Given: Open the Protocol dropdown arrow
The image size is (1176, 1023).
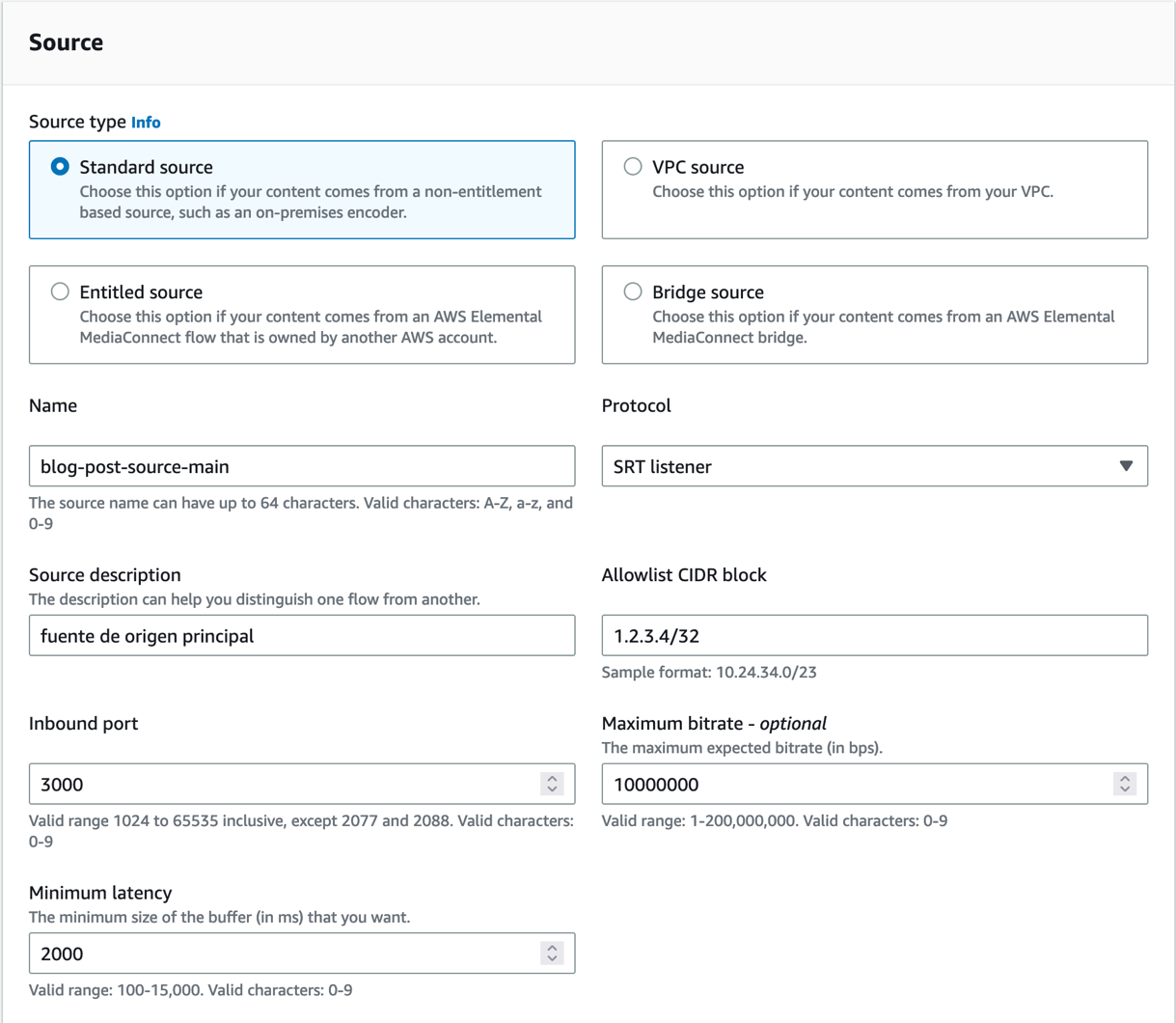Looking at the screenshot, I should 1126,466.
